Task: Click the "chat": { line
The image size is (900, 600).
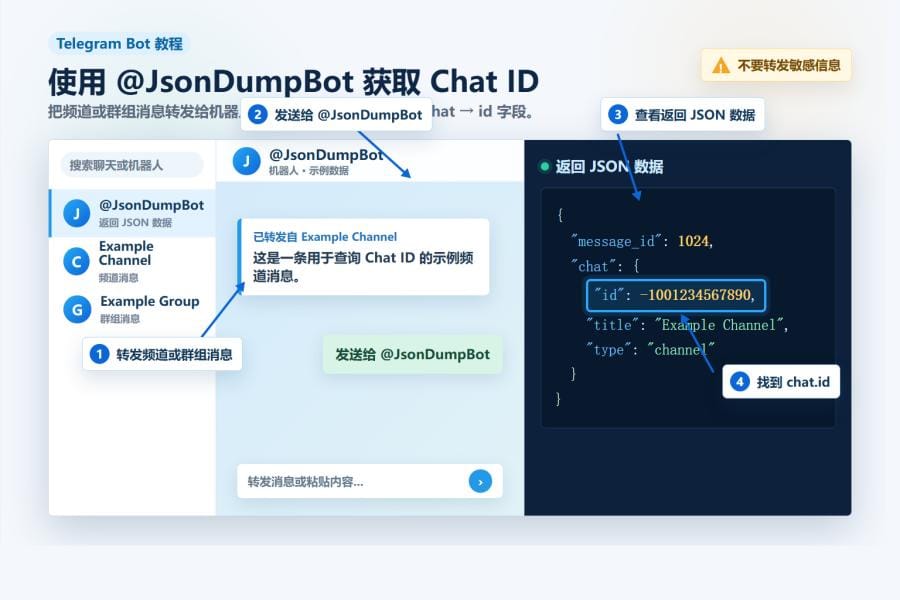Action: point(605,266)
